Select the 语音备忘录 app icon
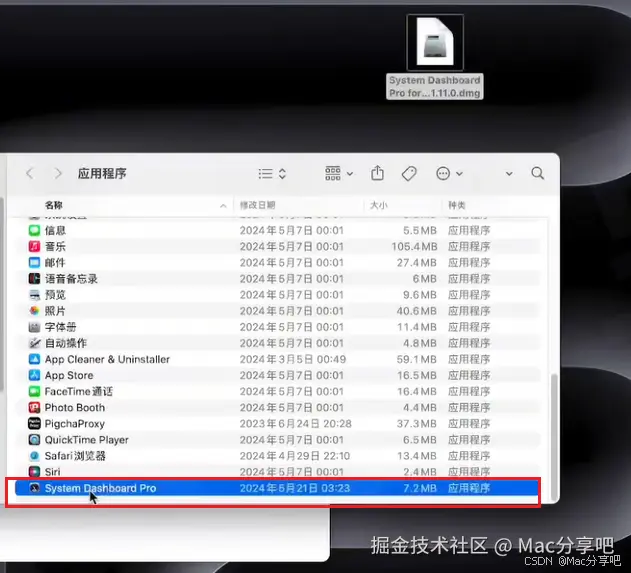Image resolution: width=631 pixels, height=573 pixels. [x=35, y=278]
